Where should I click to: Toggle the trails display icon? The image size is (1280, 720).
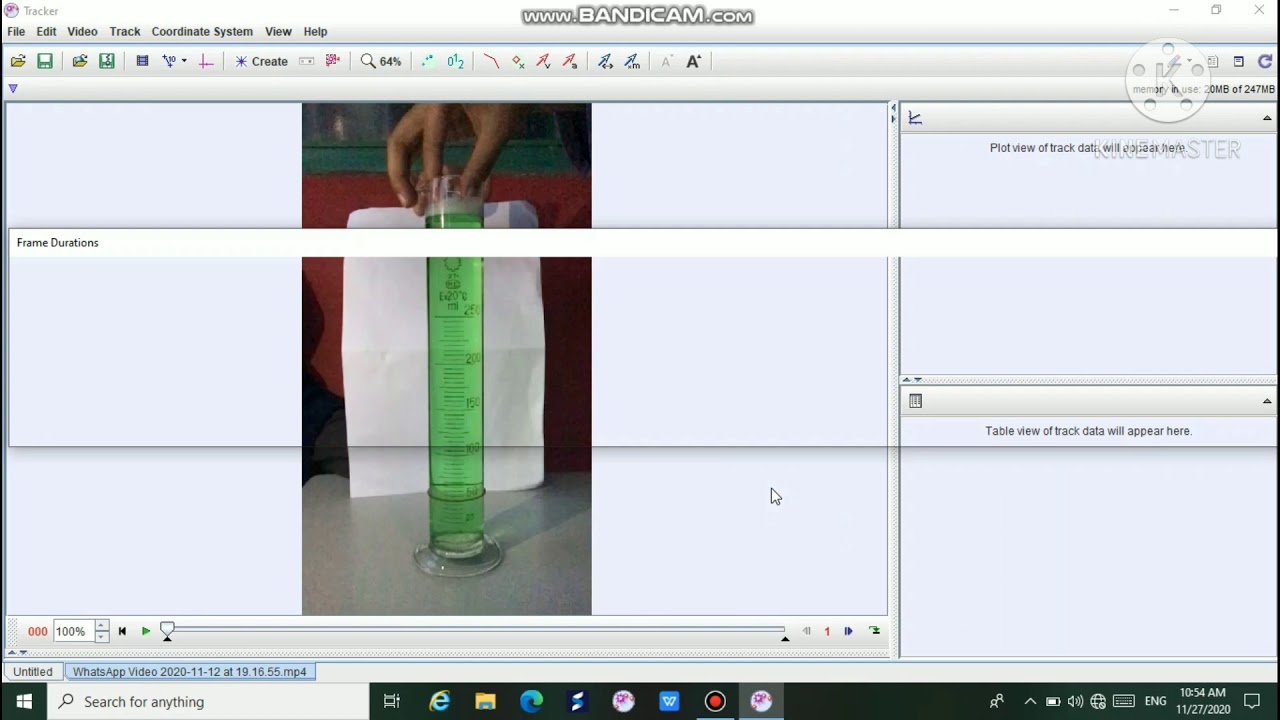click(x=428, y=61)
